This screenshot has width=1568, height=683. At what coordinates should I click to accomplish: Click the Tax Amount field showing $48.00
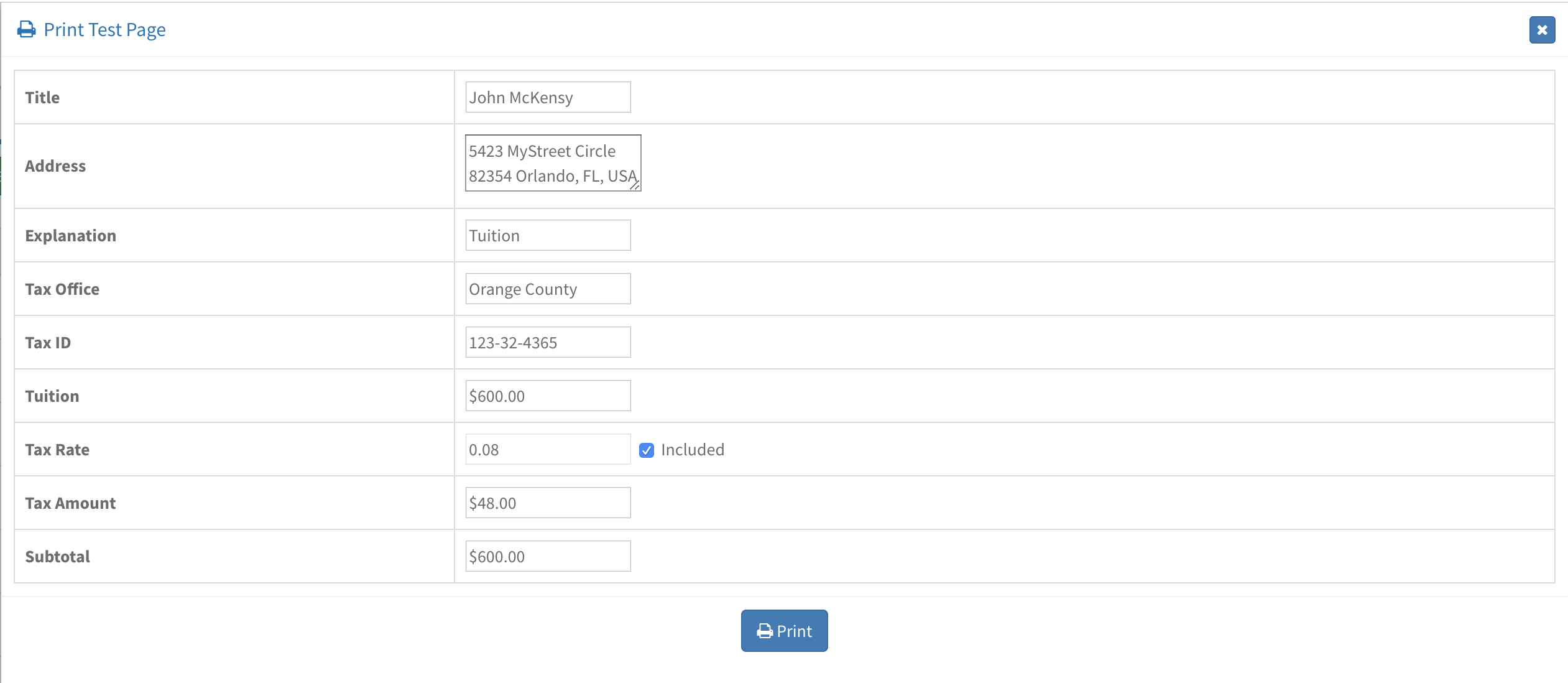[x=548, y=503]
